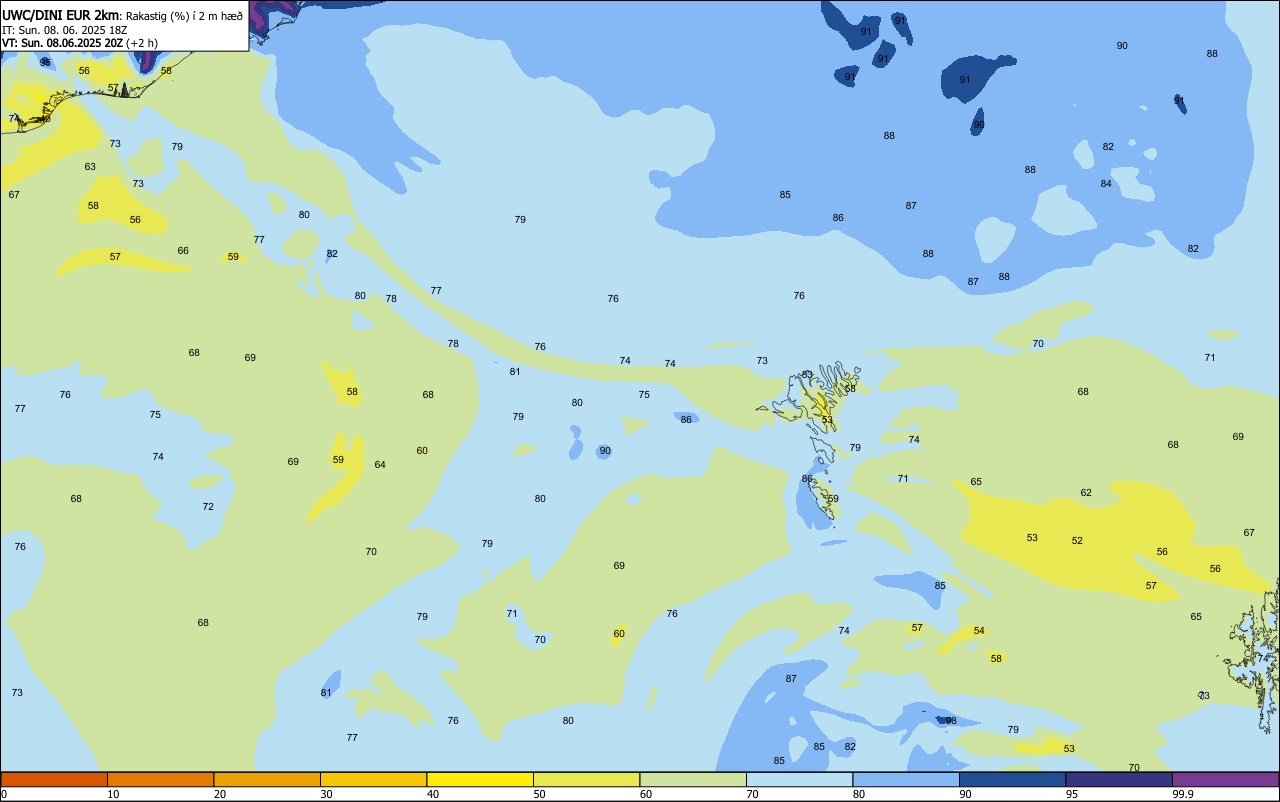Viewport: 1280px width, 802px height.
Task: Click the 0–10 dark orange legend swatch
Action: pos(54,779)
